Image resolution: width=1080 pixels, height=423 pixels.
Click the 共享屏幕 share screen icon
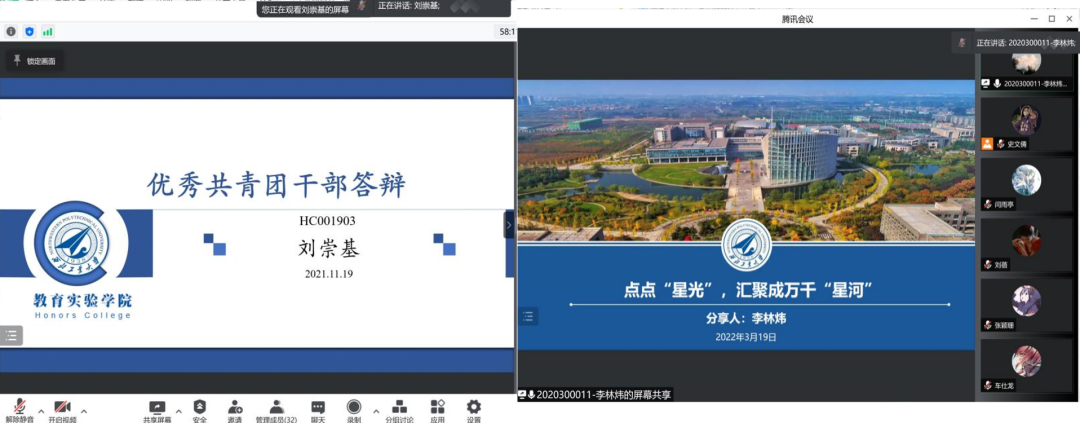click(157, 410)
